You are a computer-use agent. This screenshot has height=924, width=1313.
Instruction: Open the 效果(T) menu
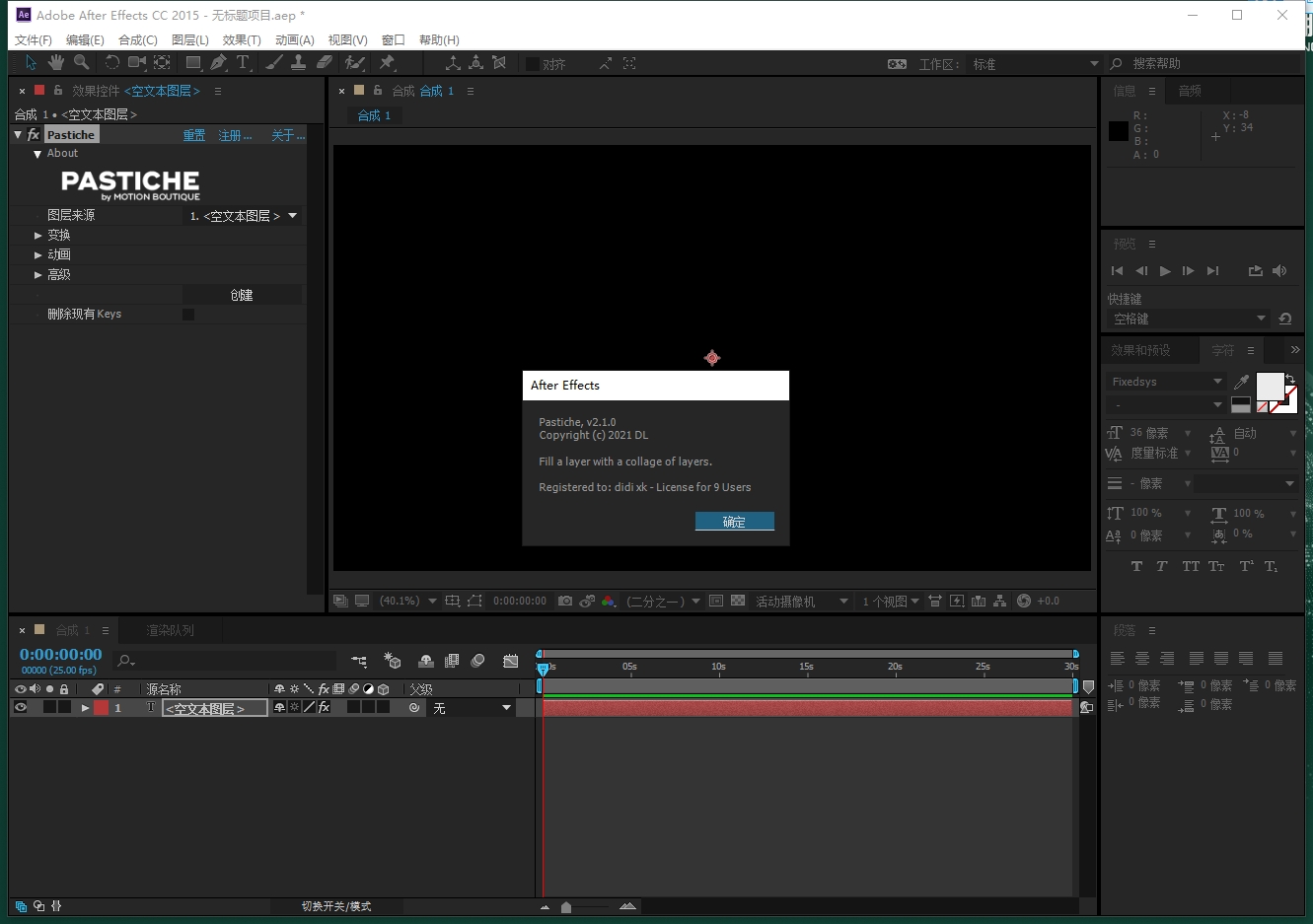pyautogui.click(x=242, y=39)
